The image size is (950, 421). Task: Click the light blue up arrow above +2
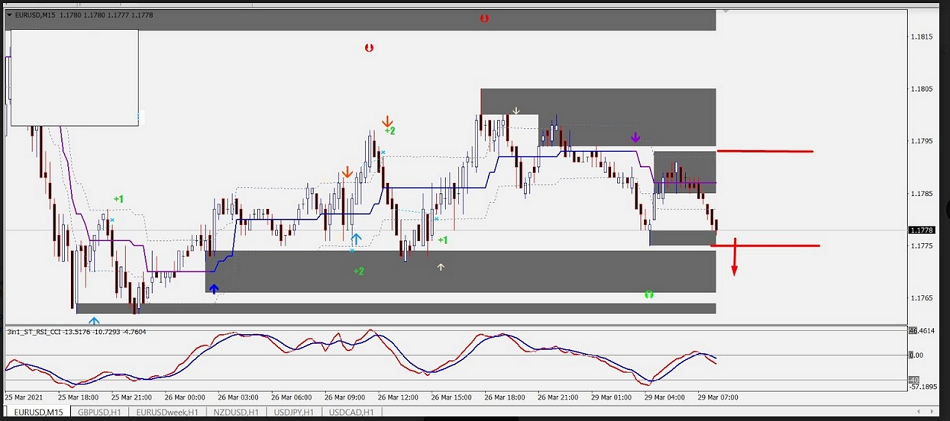tap(356, 240)
